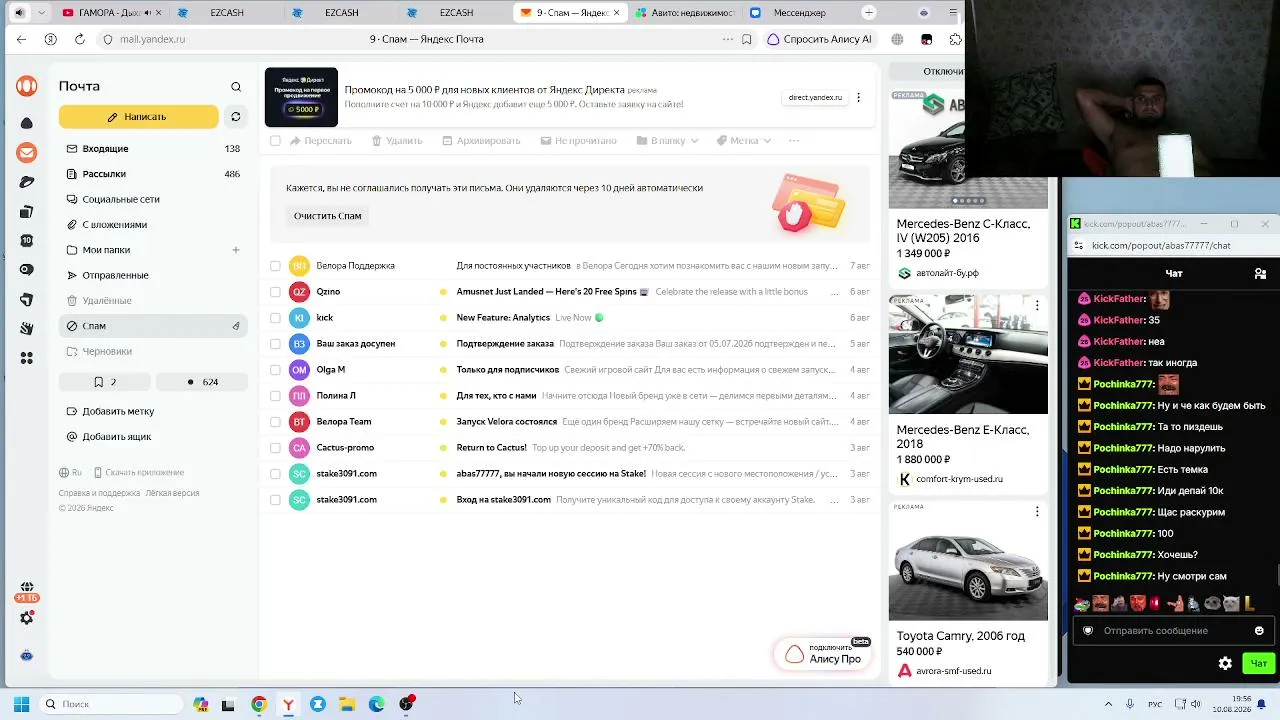The width and height of the screenshot is (1280, 720).
Task: Tick checkbox for Полина Л email
Action: [x=275, y=396]
